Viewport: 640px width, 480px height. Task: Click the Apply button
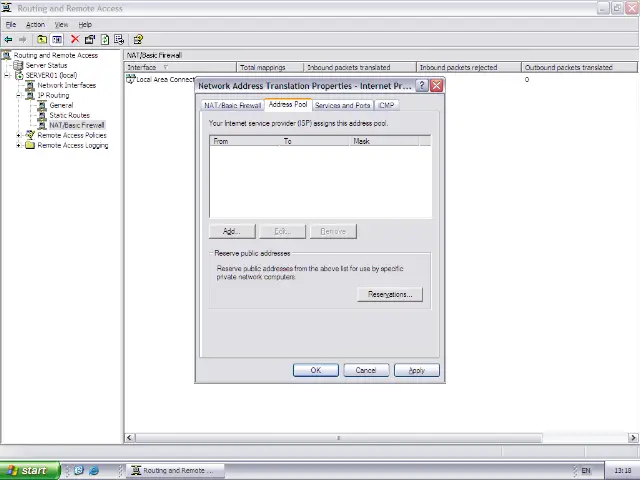417,370
